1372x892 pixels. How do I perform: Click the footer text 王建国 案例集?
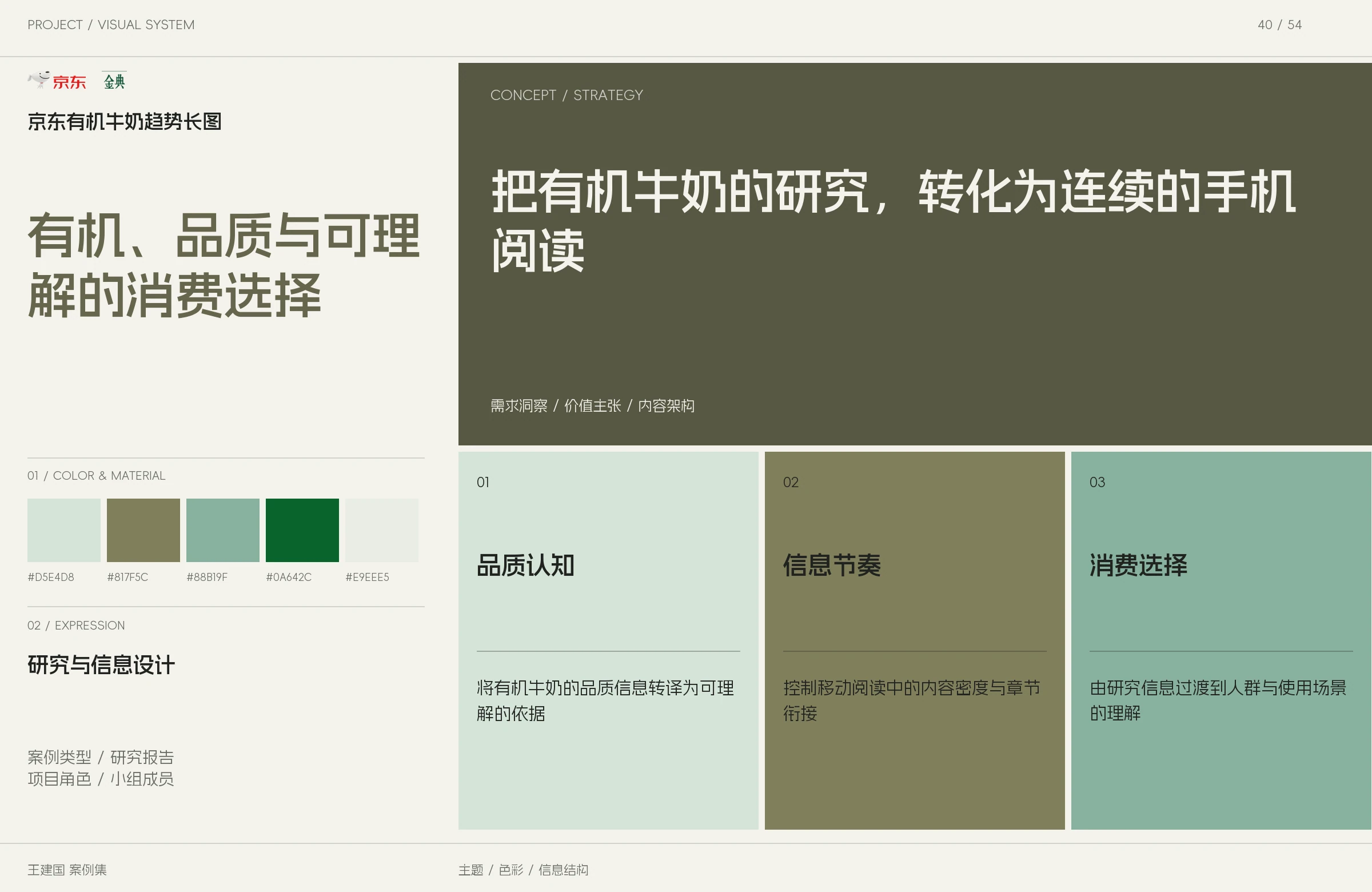point(67,870)
